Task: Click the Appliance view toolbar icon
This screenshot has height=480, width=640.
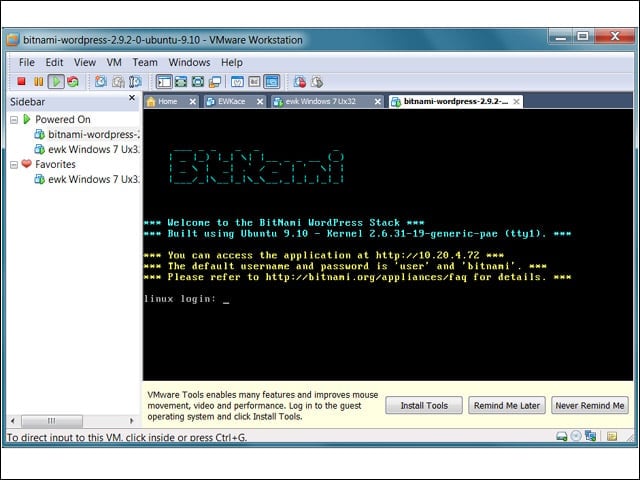Action: pyautogui.click(x=254, y=82)
